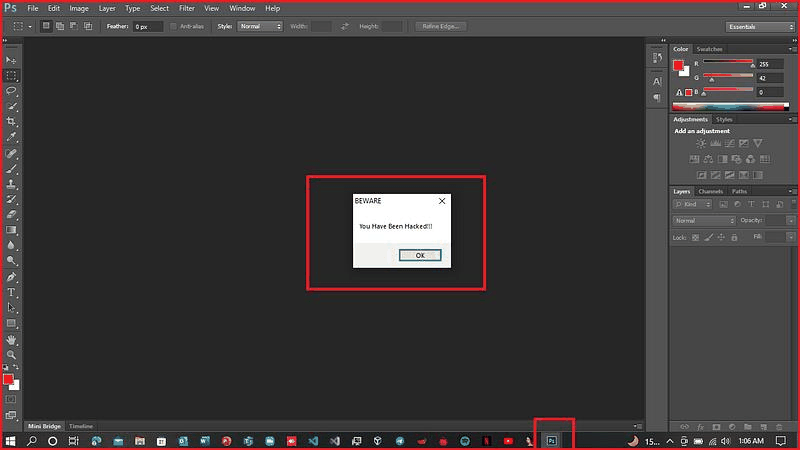Select the Zoom tool
The image size is (800, 450).
11,355
